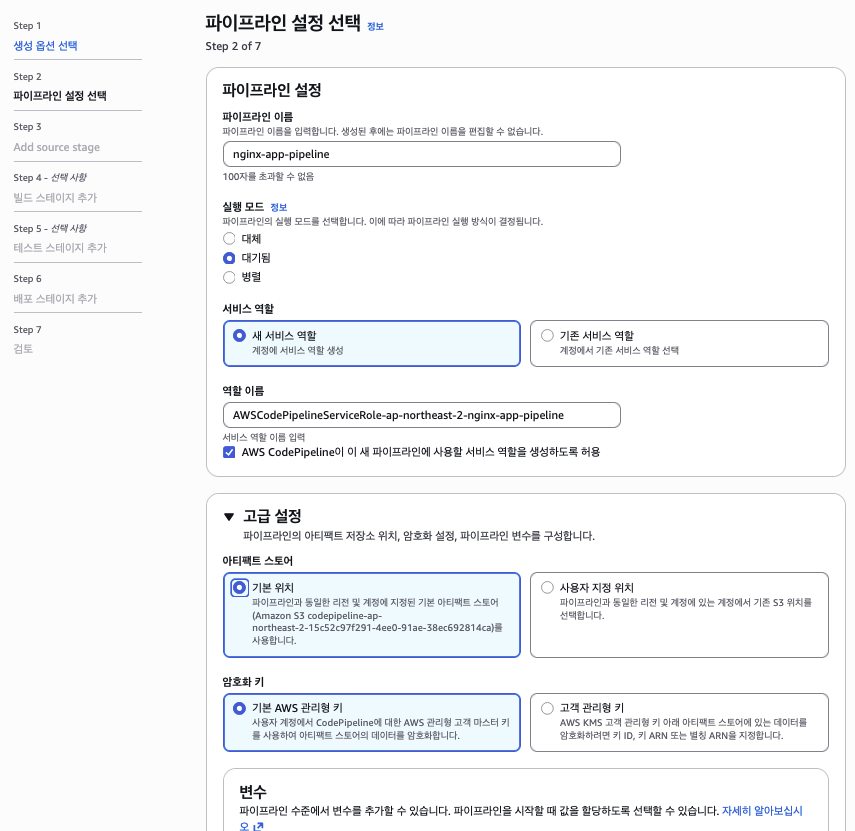Select 대기됨 execution mode radio button
This screenshot has width=855, height=831.
229,258
